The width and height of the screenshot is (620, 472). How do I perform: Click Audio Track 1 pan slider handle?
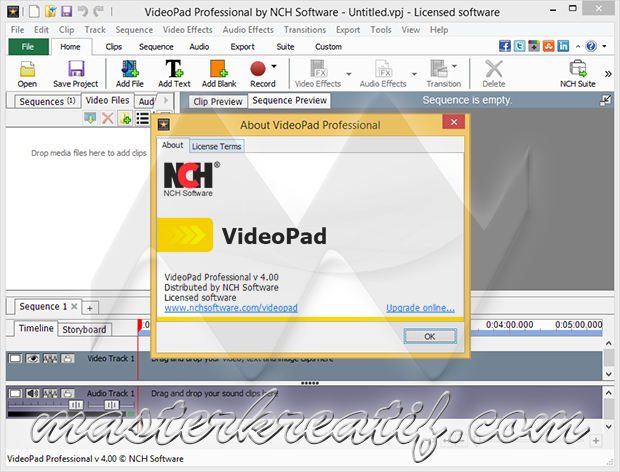click(x=112, y=404)
